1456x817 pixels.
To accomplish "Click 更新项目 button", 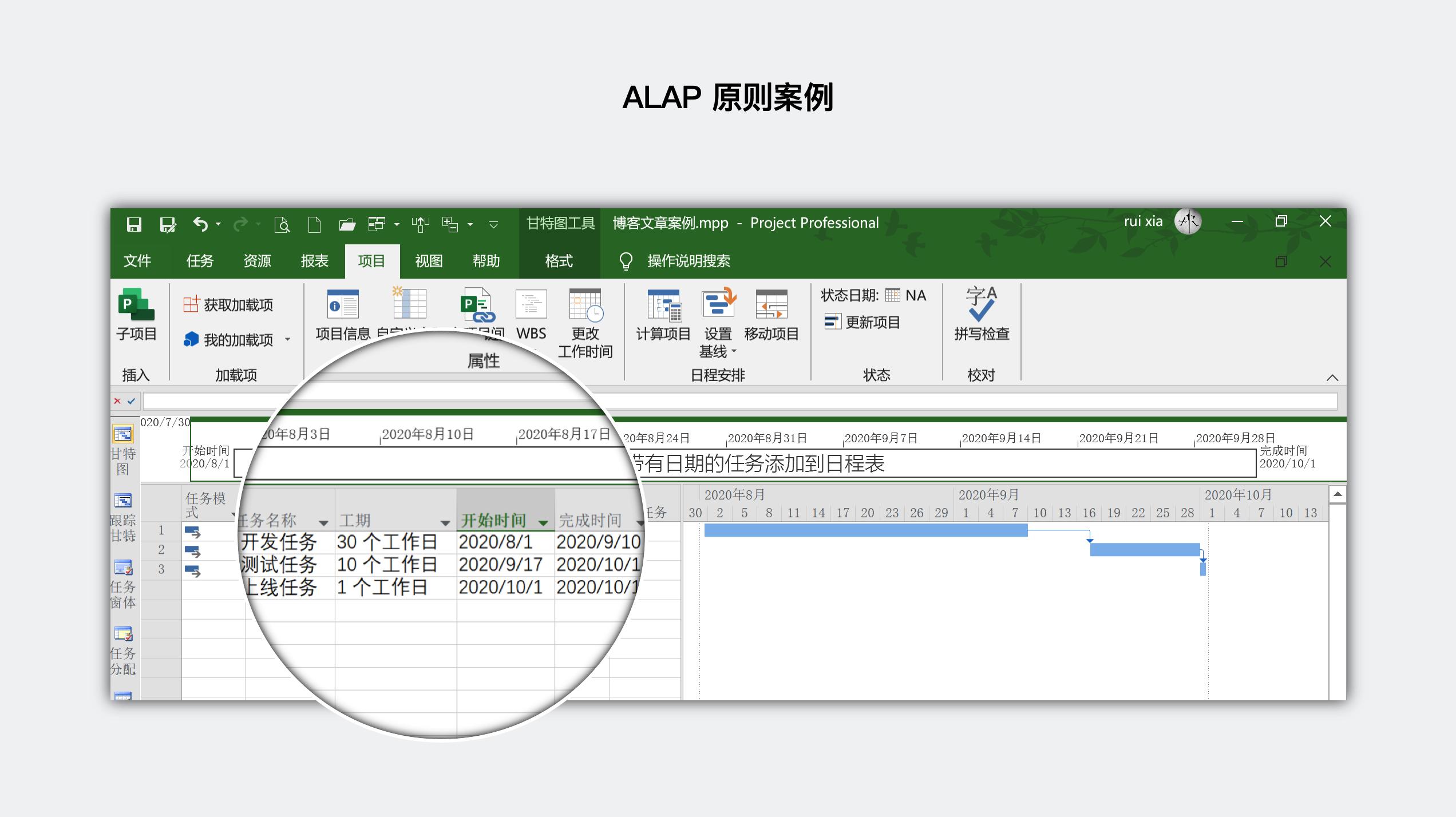I will (x=862, y=322).
